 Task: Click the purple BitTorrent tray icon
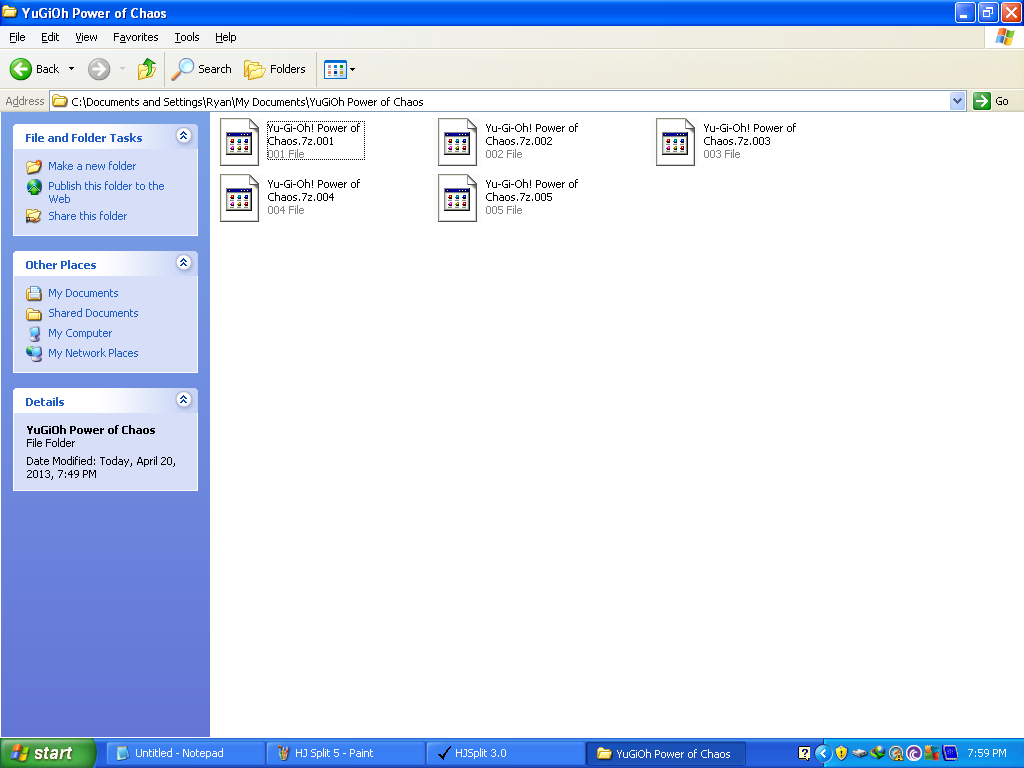[914, 754]
